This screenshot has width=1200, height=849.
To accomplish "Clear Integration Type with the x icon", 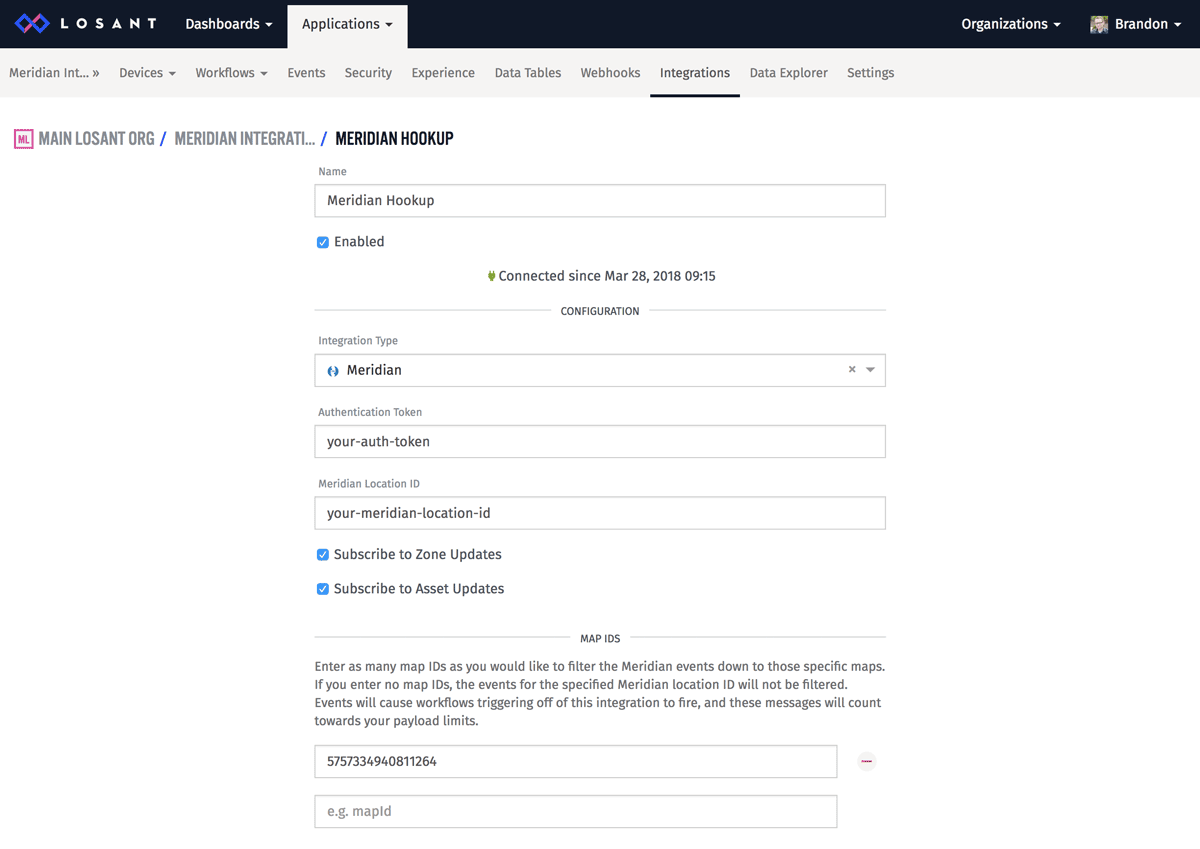I will click(852, 370).
